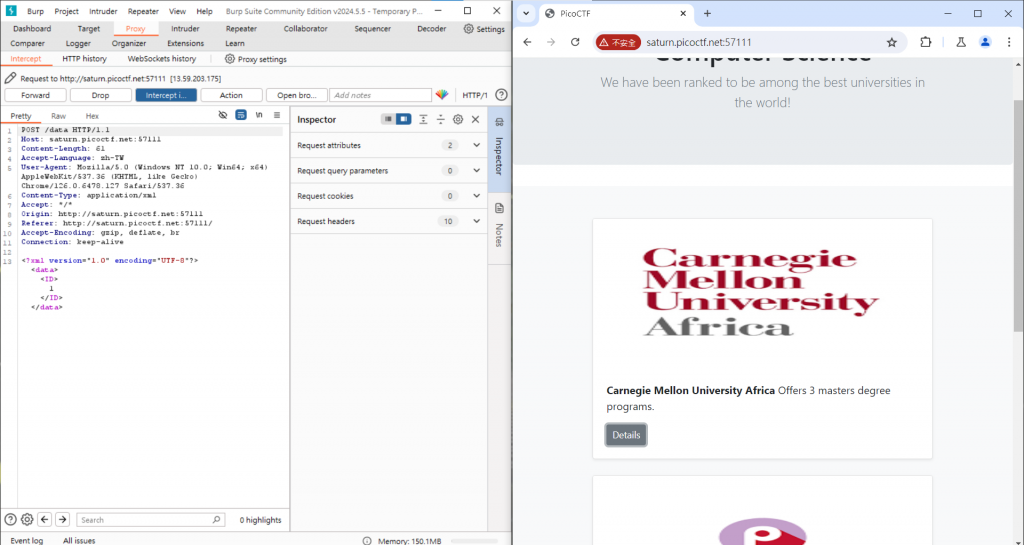Open the Repeater tab

[241, 29]
